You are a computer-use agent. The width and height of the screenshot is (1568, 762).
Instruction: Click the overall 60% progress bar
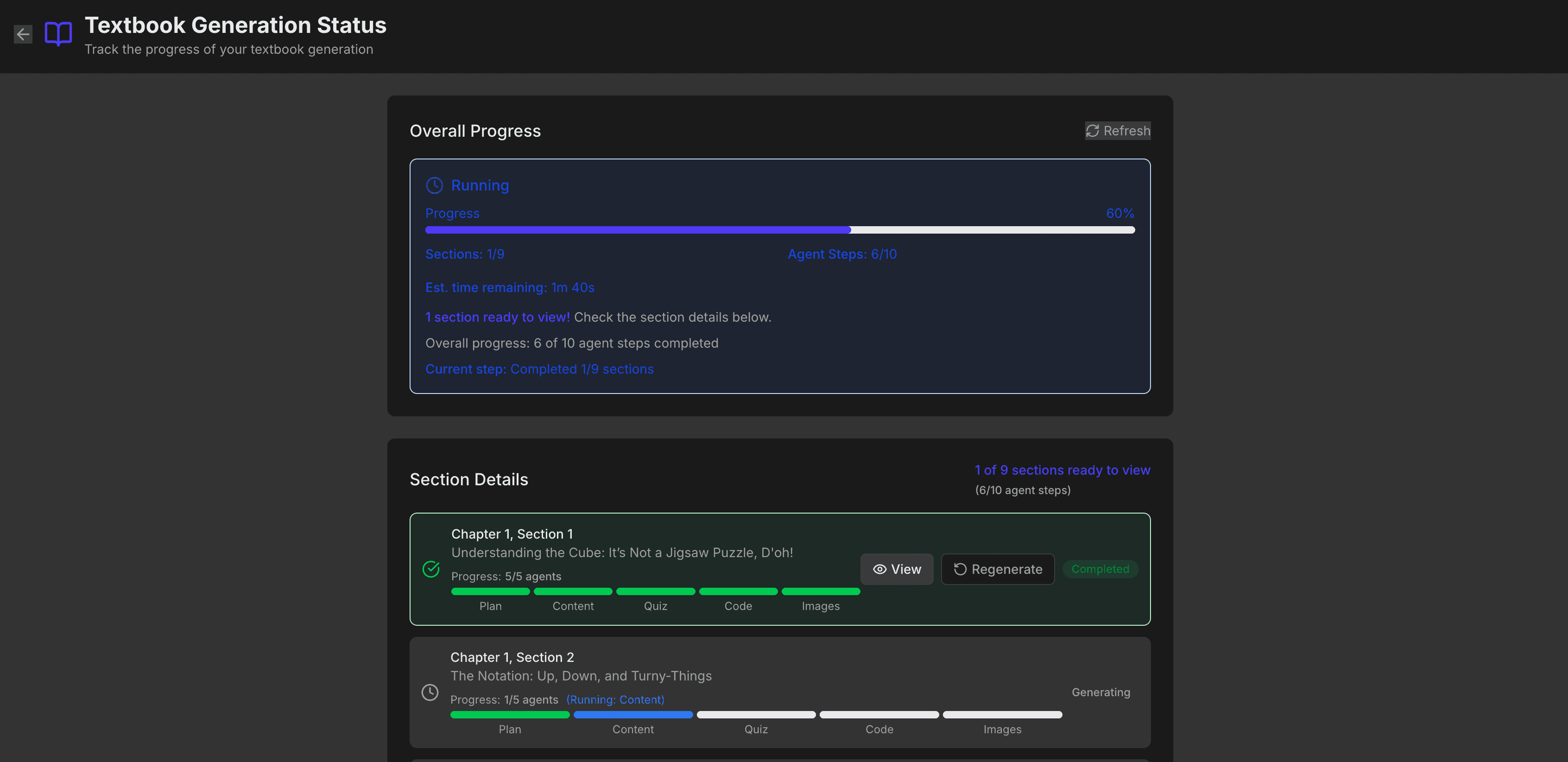[780, 230]
